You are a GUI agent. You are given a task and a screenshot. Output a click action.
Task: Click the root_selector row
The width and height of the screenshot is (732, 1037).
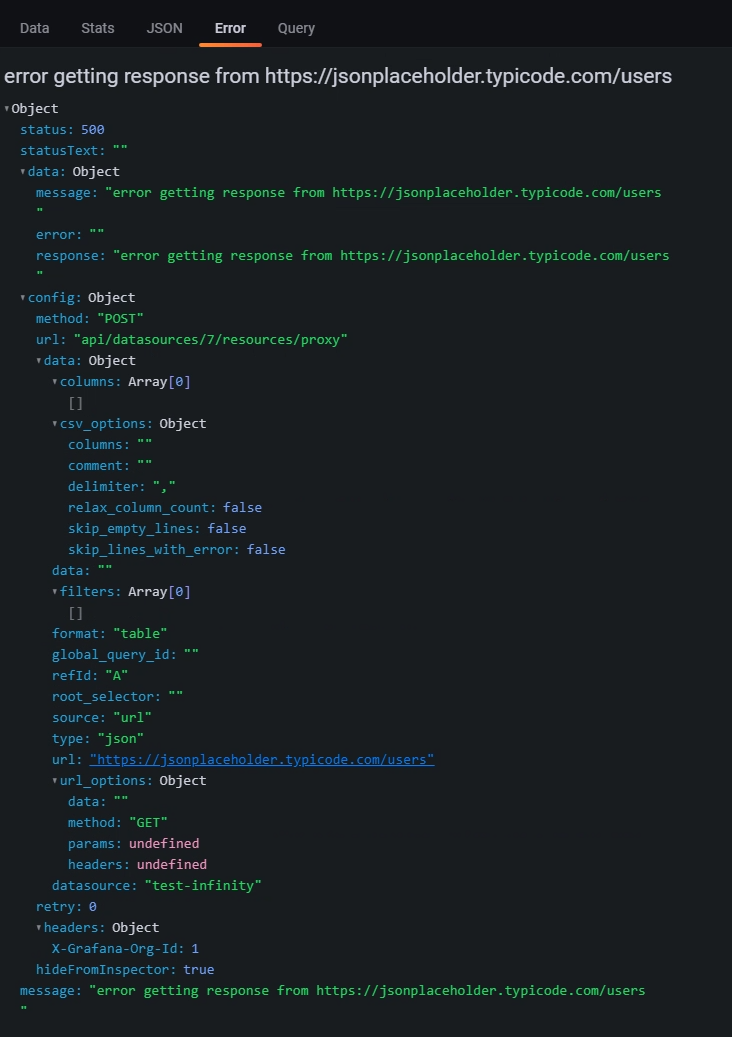(117, 696)
